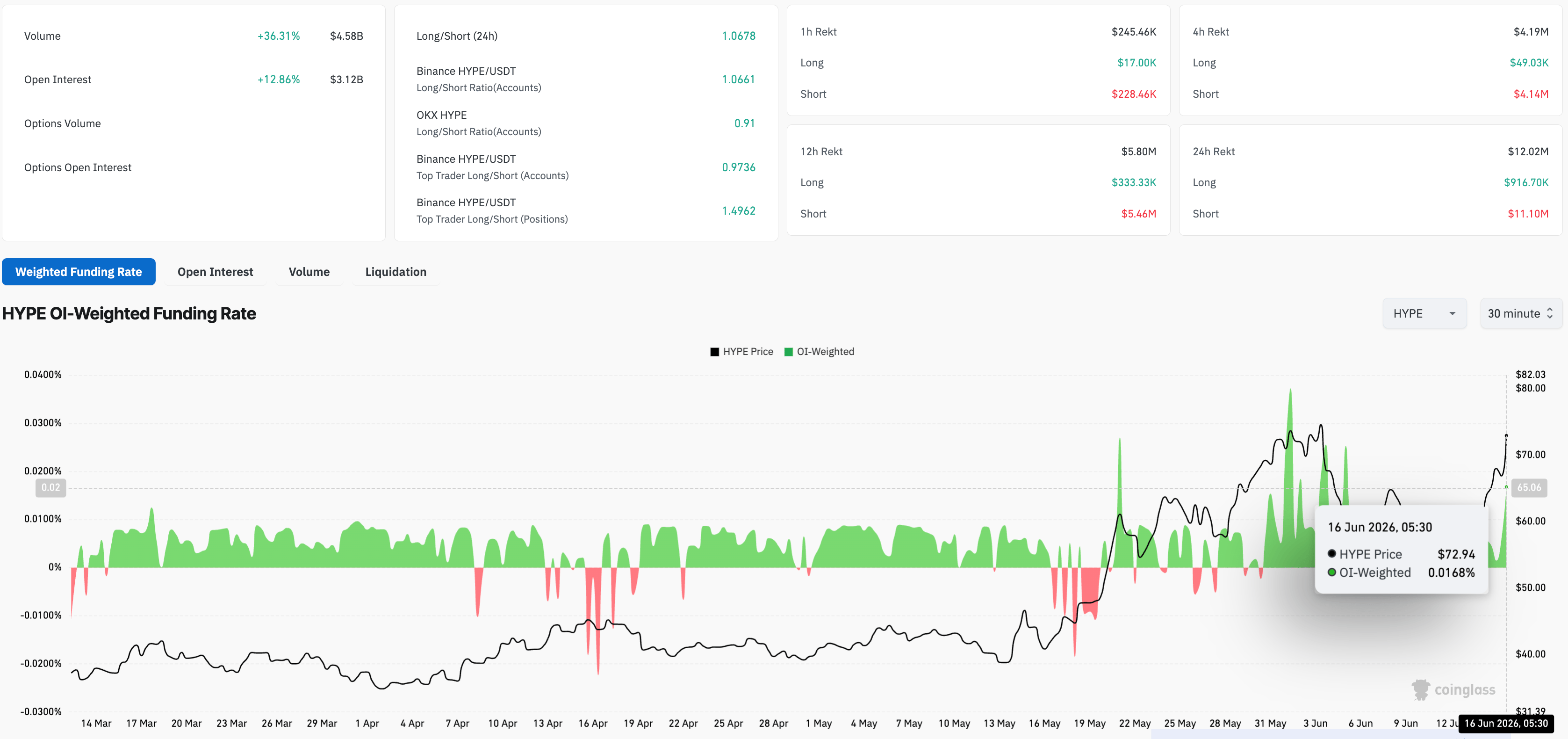Click the Long/Short (24h) ratio 1.0678
The image size is (1568, 739).
[x=739, y=36]
